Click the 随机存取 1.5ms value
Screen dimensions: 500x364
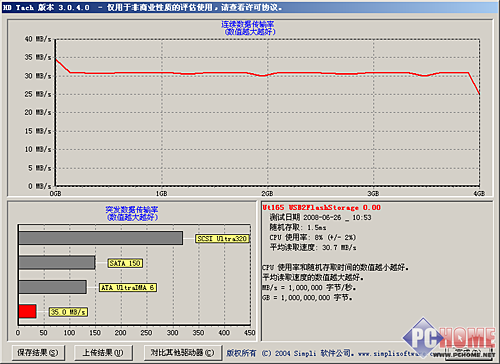(298, 228)
